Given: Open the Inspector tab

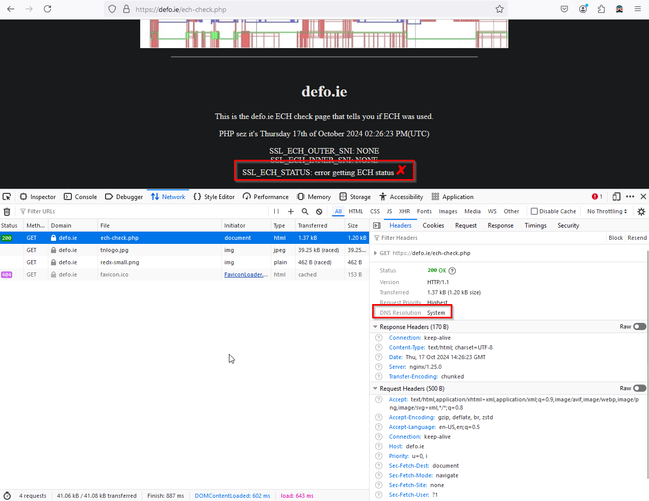Looking at the screenshot, I should click(x=38, y=197).
